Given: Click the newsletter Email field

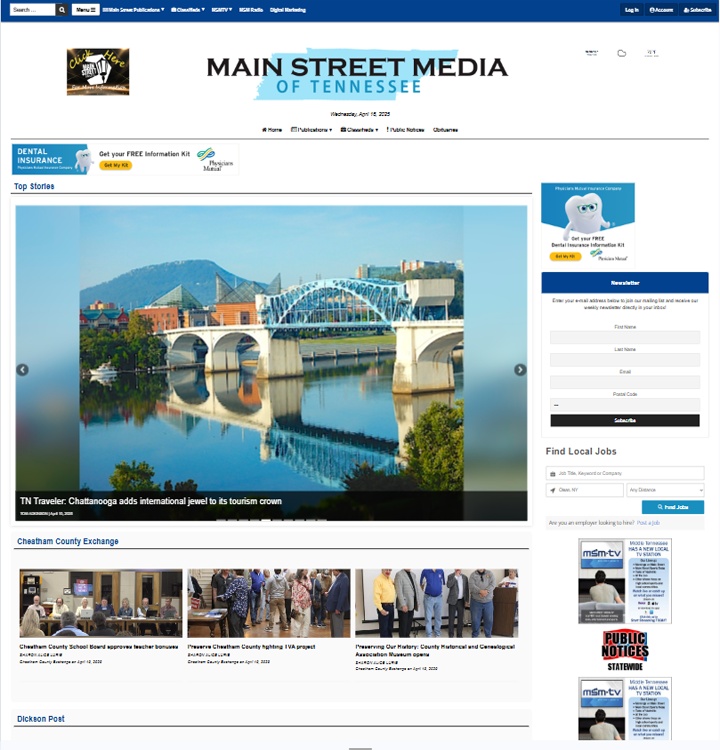Looking at the screenshot, I should click(625, 382).
